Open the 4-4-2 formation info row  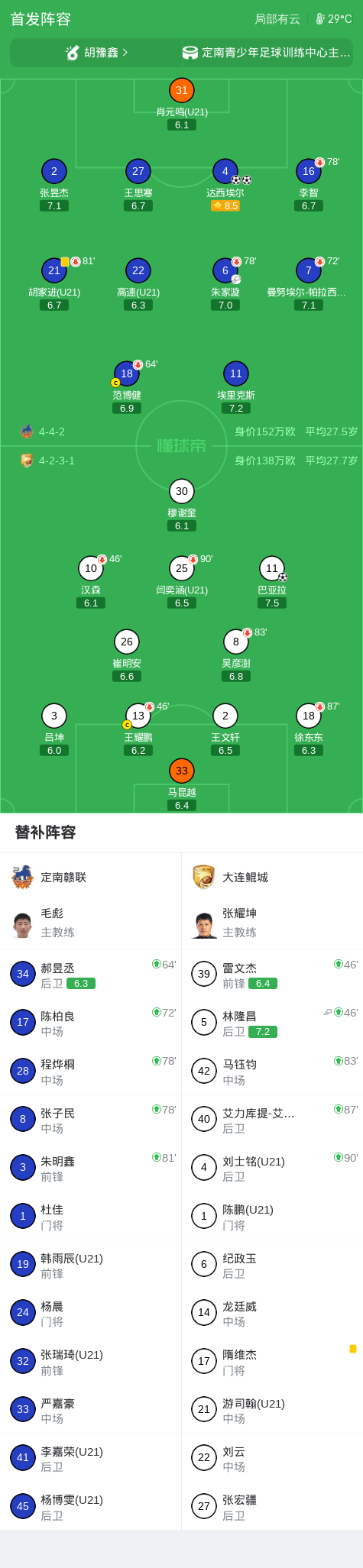(181, 432)
